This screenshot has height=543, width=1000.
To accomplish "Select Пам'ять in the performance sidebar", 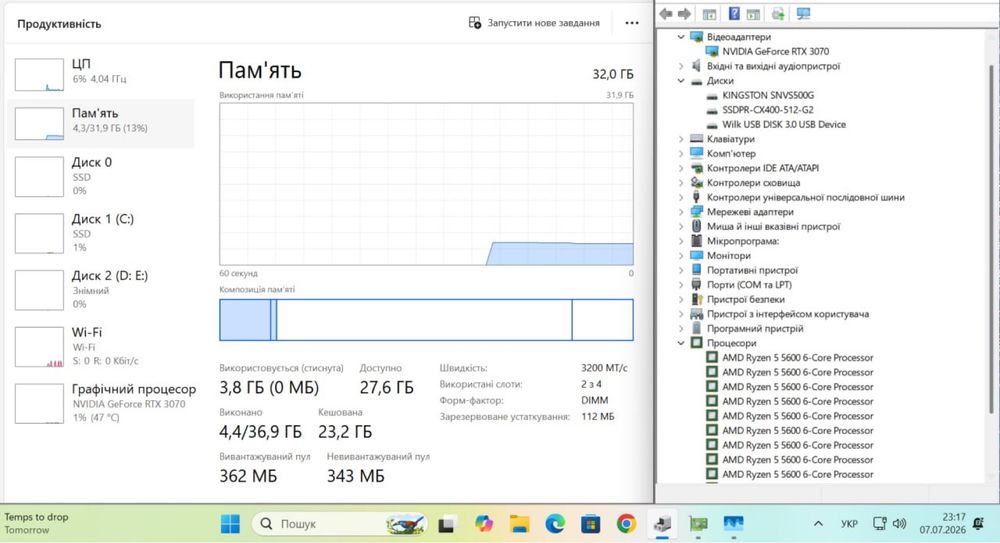I will click(x=102, y=123).
